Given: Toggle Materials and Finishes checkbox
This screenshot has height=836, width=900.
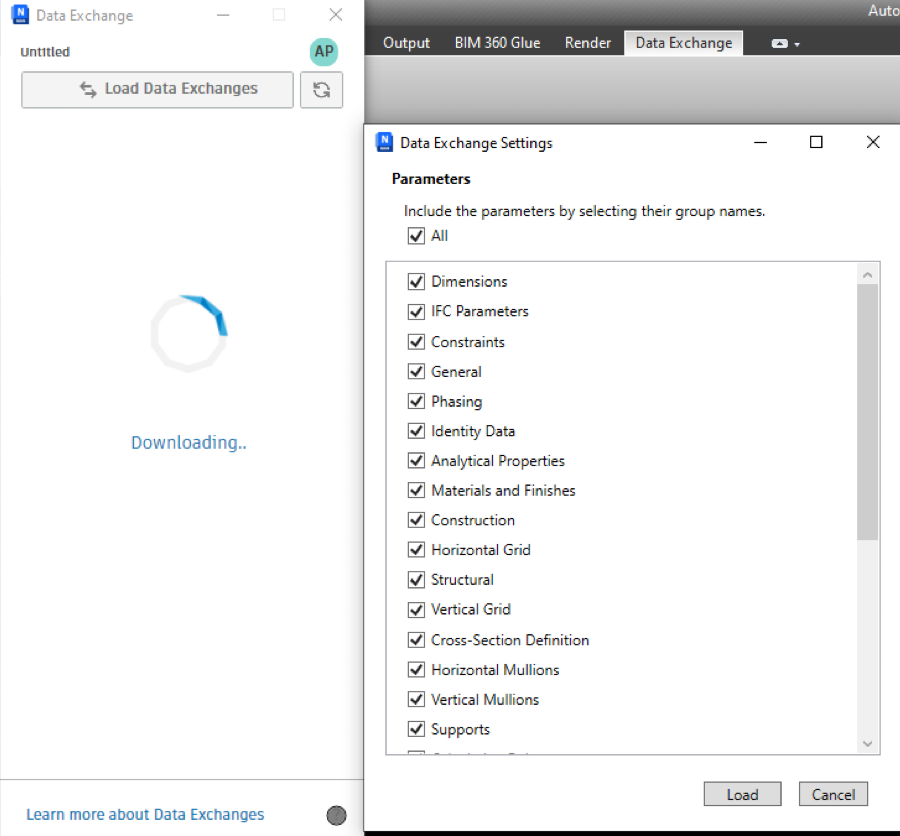Looking at the screenshot, I should click(x=416, y=490).
